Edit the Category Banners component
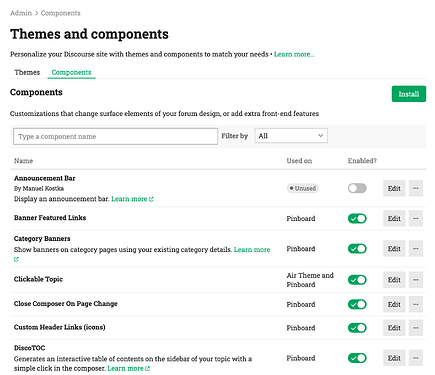435x375 pixels. pos(394,249)
